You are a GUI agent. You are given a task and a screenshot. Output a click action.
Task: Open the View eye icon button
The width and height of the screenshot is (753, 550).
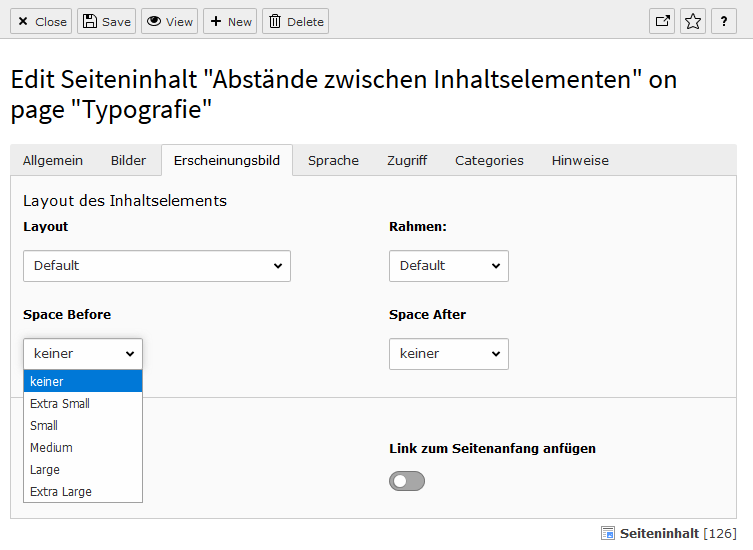(x=169, y=21)
